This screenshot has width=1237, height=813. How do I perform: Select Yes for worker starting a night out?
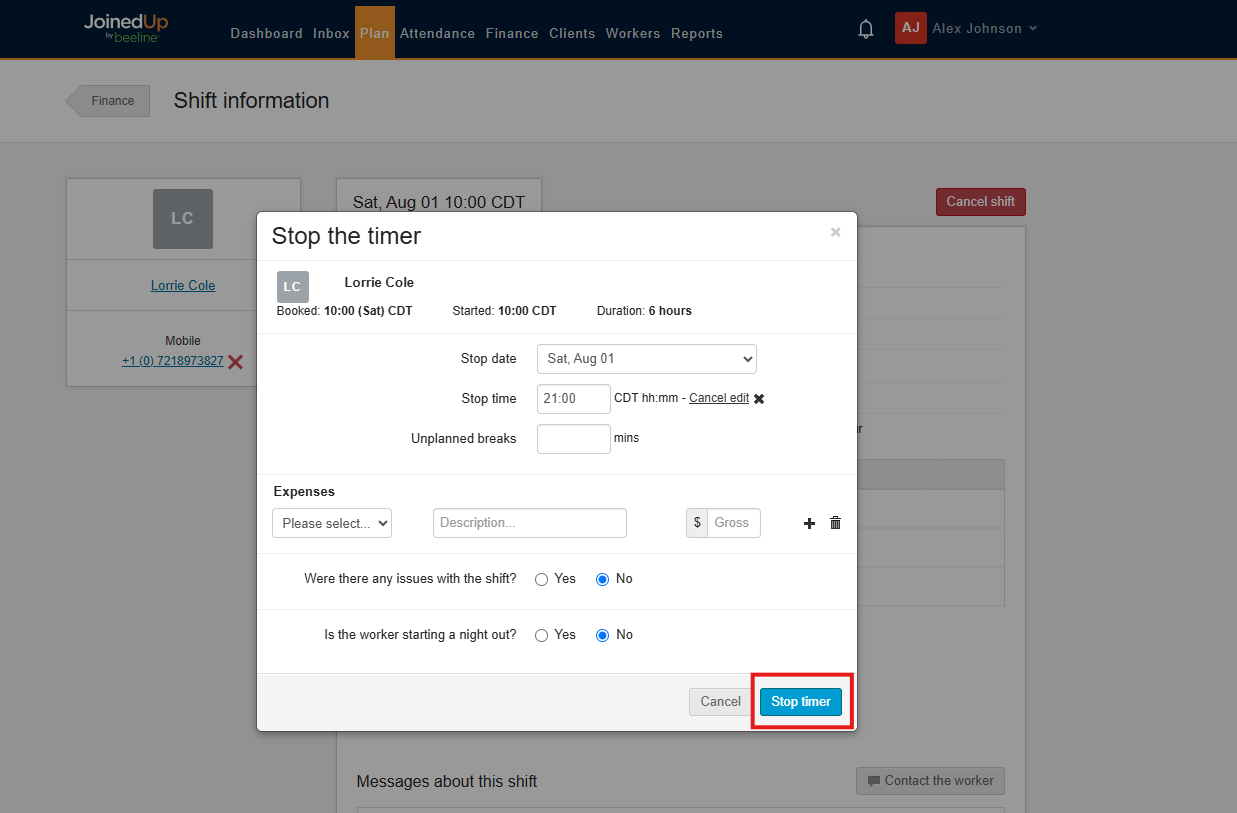pyautogui.click(x=542, y=635)
